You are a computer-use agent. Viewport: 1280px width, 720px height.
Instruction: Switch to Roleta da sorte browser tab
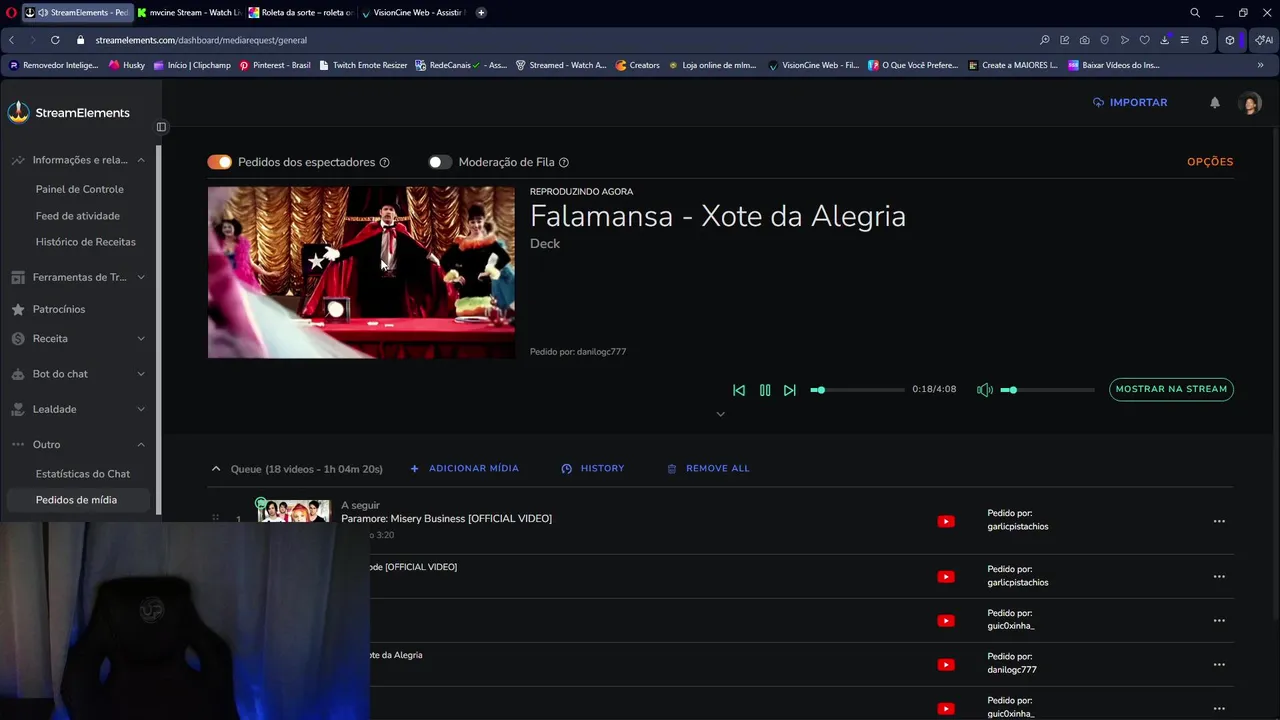point(301,13)
